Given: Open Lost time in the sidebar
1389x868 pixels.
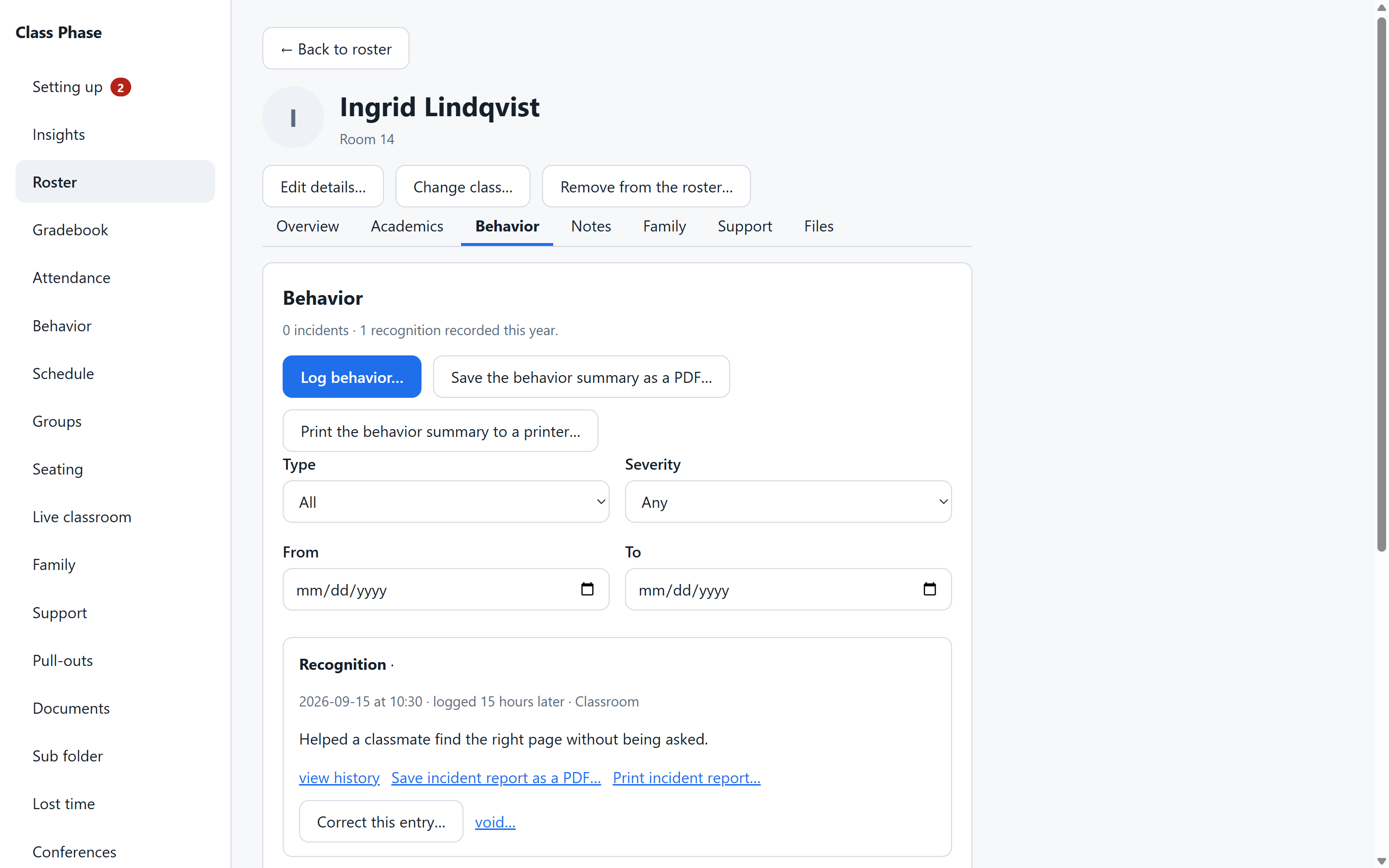Looking at the screenshot, I should (115, 804).
